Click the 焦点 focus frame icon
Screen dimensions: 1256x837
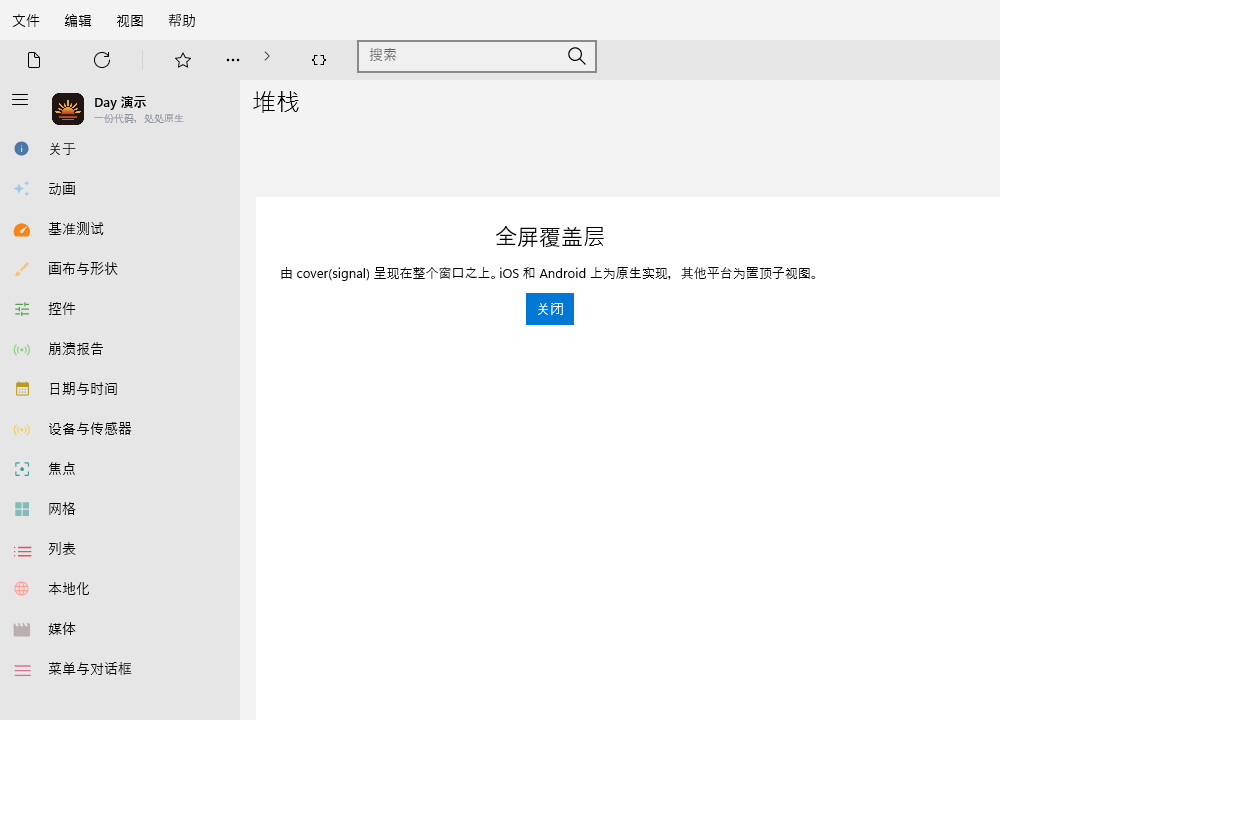[21, 469]
